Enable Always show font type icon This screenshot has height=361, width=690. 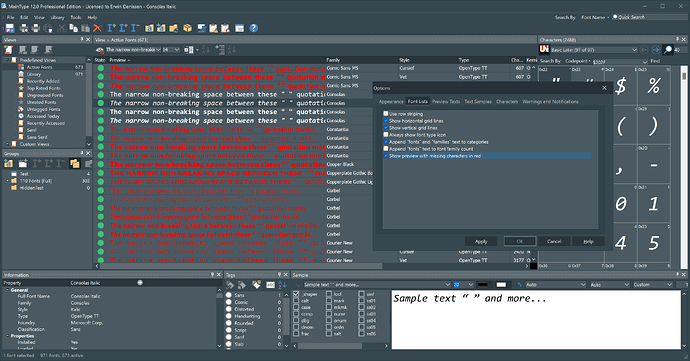(386, 135)
